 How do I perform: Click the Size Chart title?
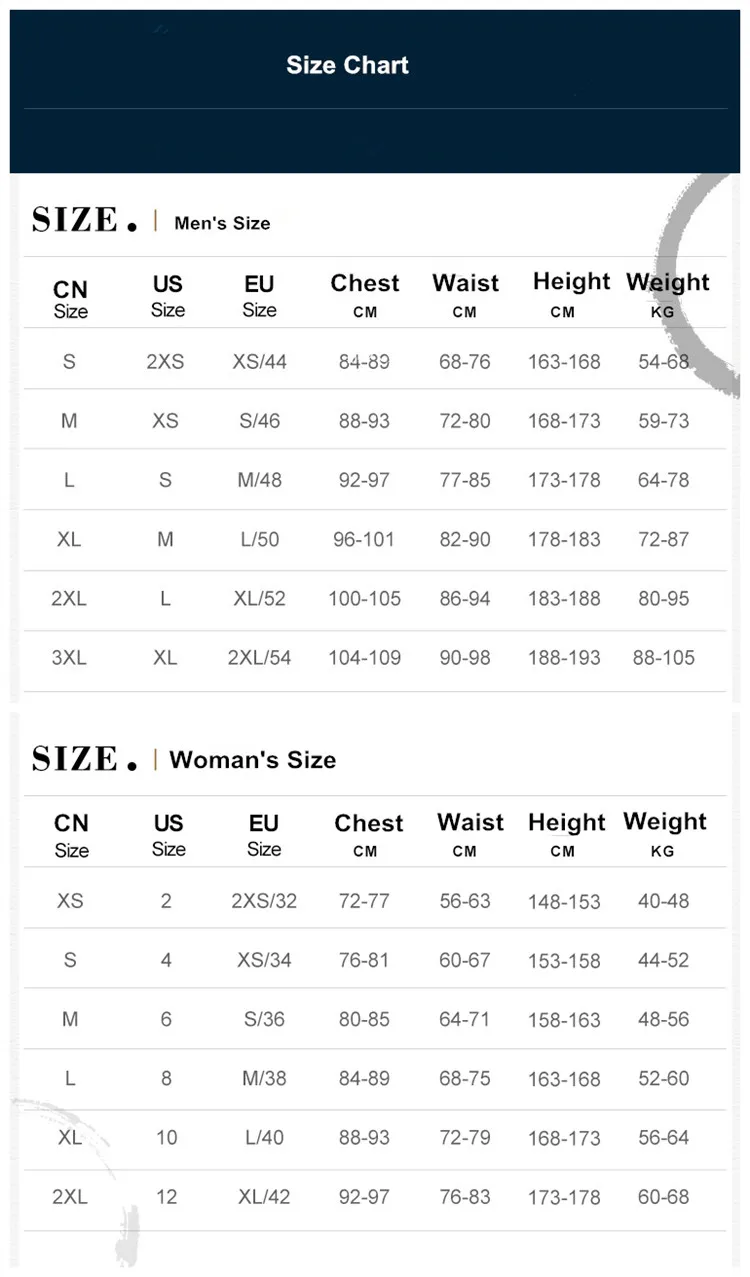click(x=347, y=66)
